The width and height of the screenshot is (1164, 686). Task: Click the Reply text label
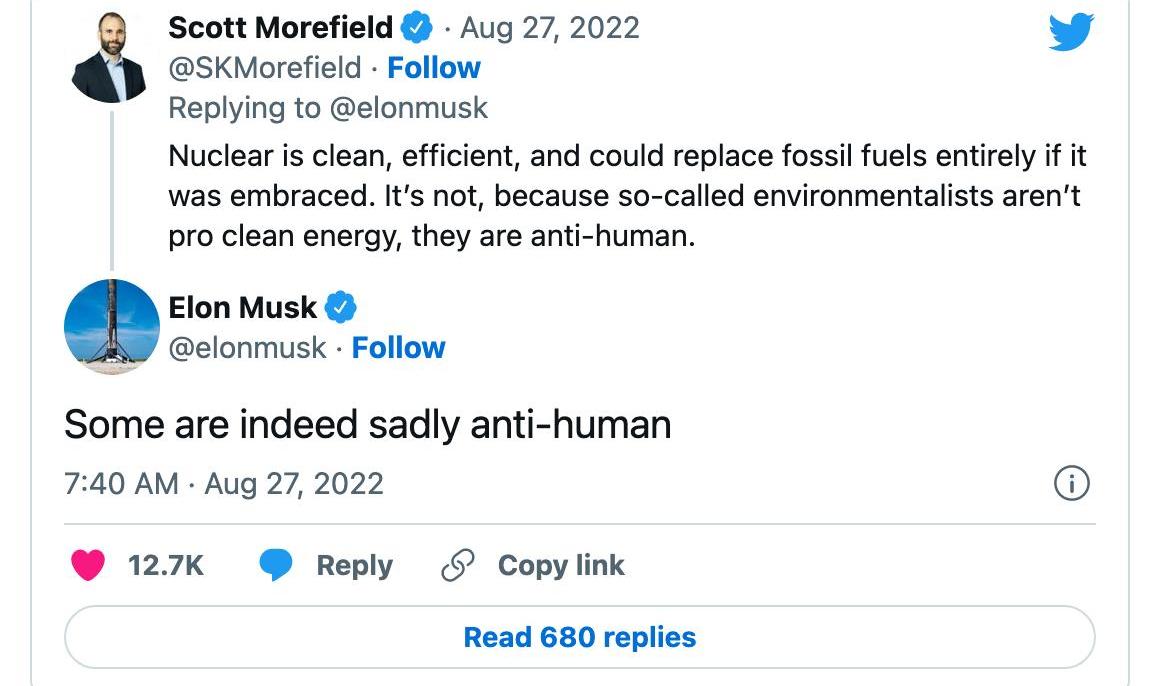(x=354, y=566)
